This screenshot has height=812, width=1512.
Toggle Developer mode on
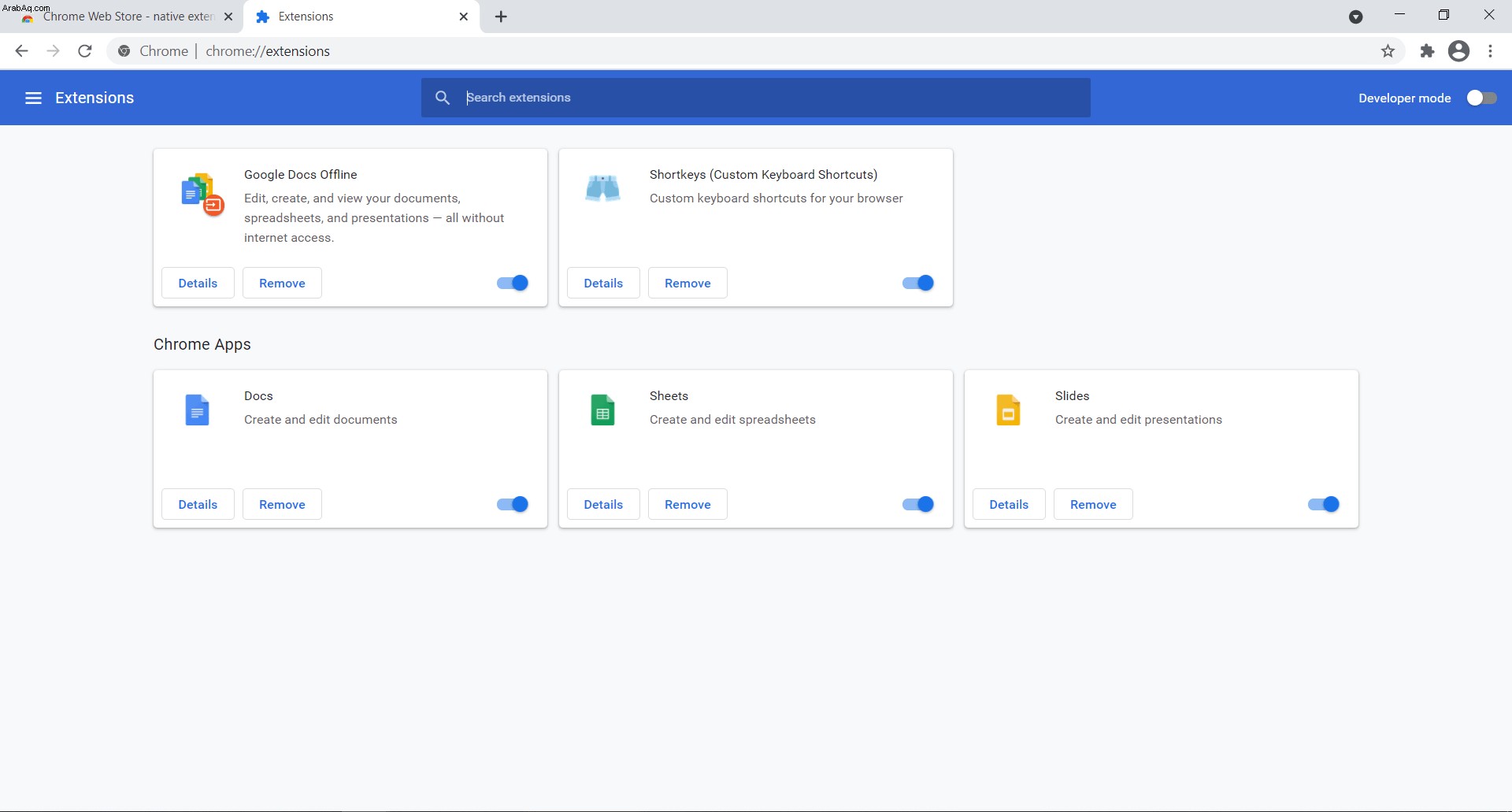[1481, 98]
